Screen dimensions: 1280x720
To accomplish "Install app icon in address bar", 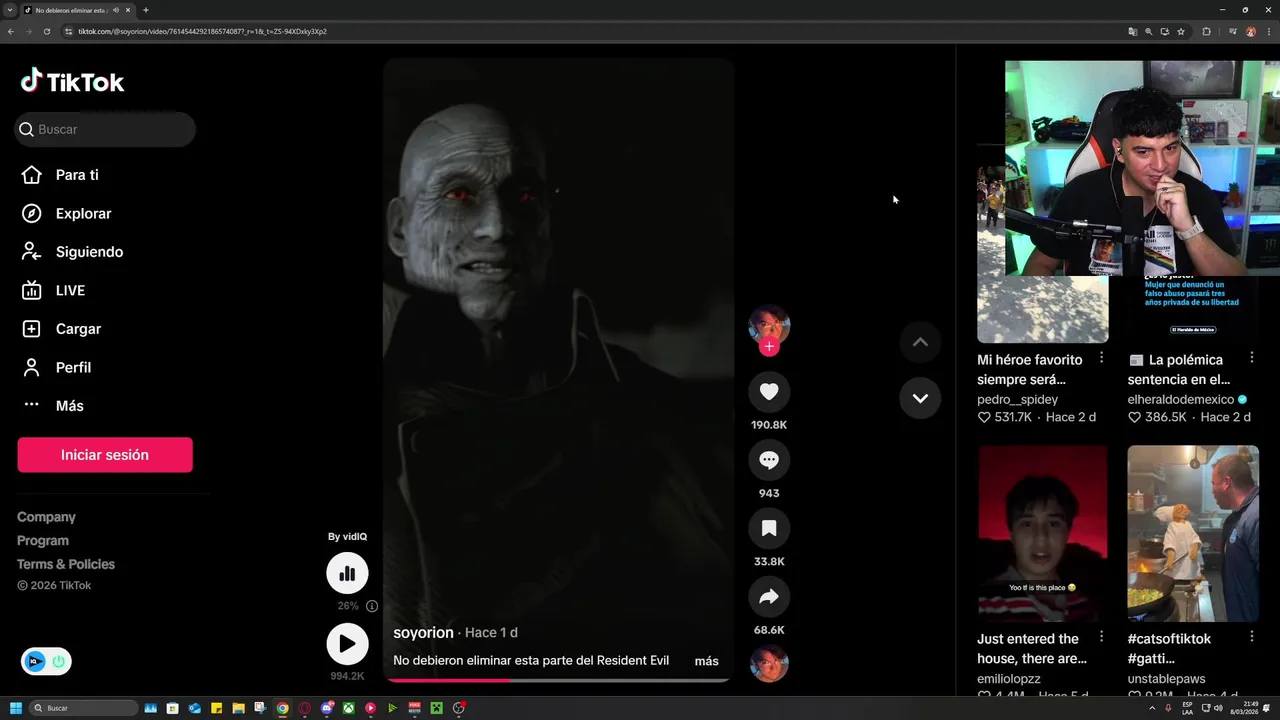I will [x=1164, y=31].
